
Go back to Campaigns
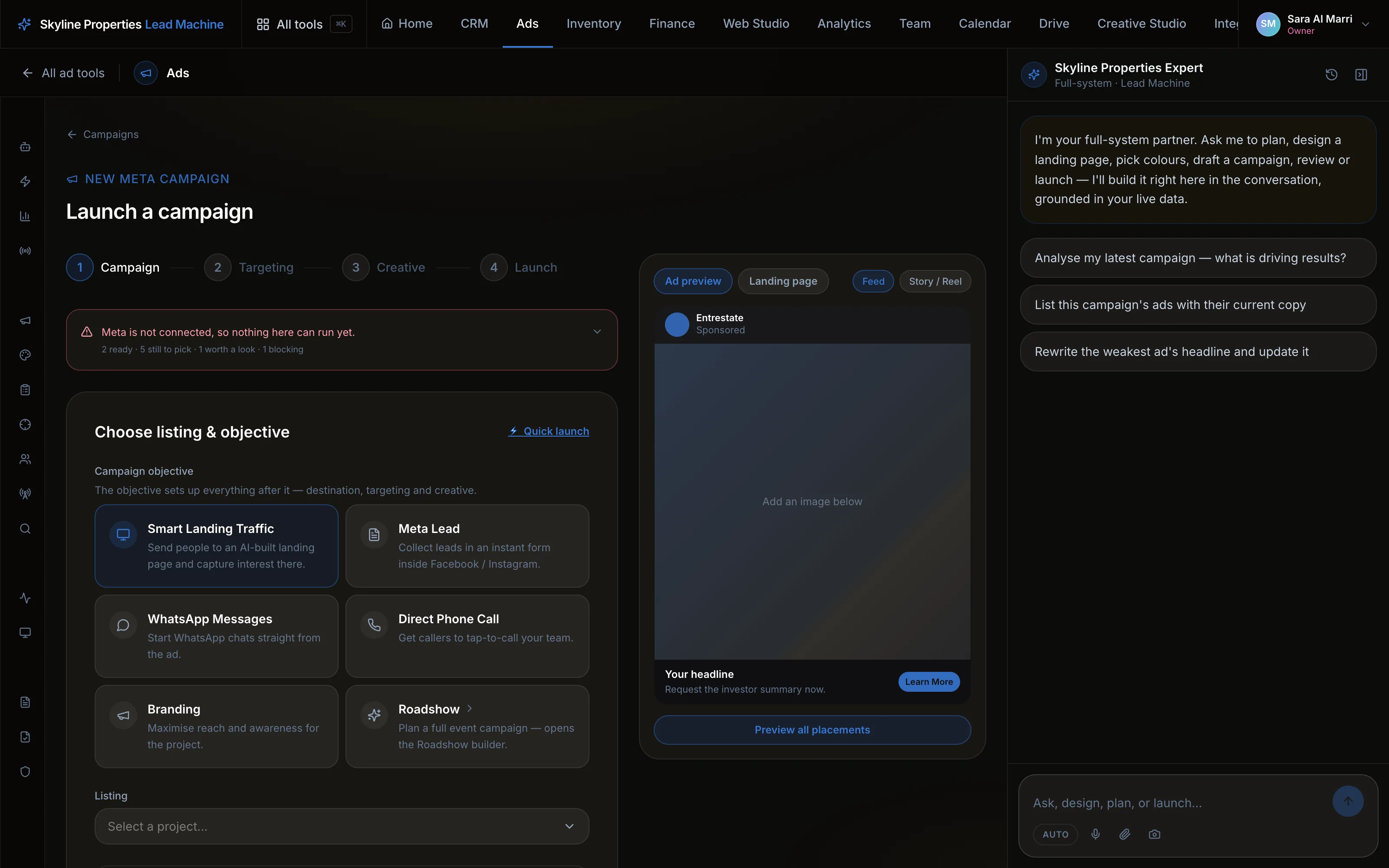[x=103, y=135]
